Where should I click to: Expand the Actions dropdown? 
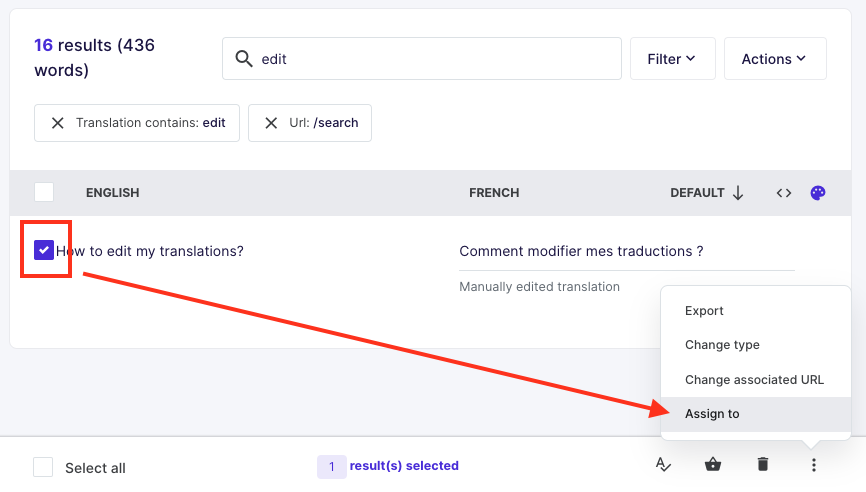774,59
